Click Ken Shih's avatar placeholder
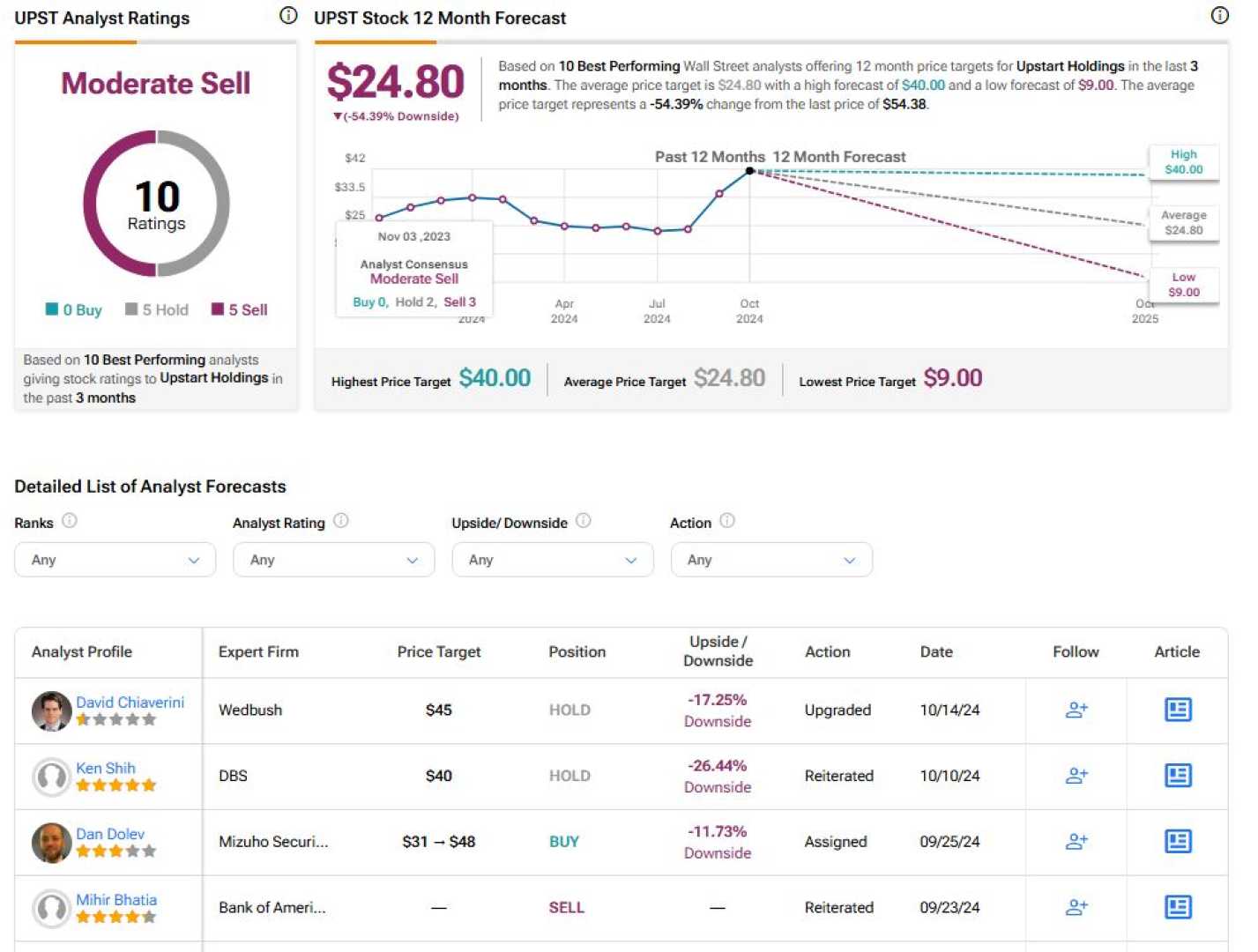The width and height of the screenshot is (1258, 952). click(x=51, y=777)
